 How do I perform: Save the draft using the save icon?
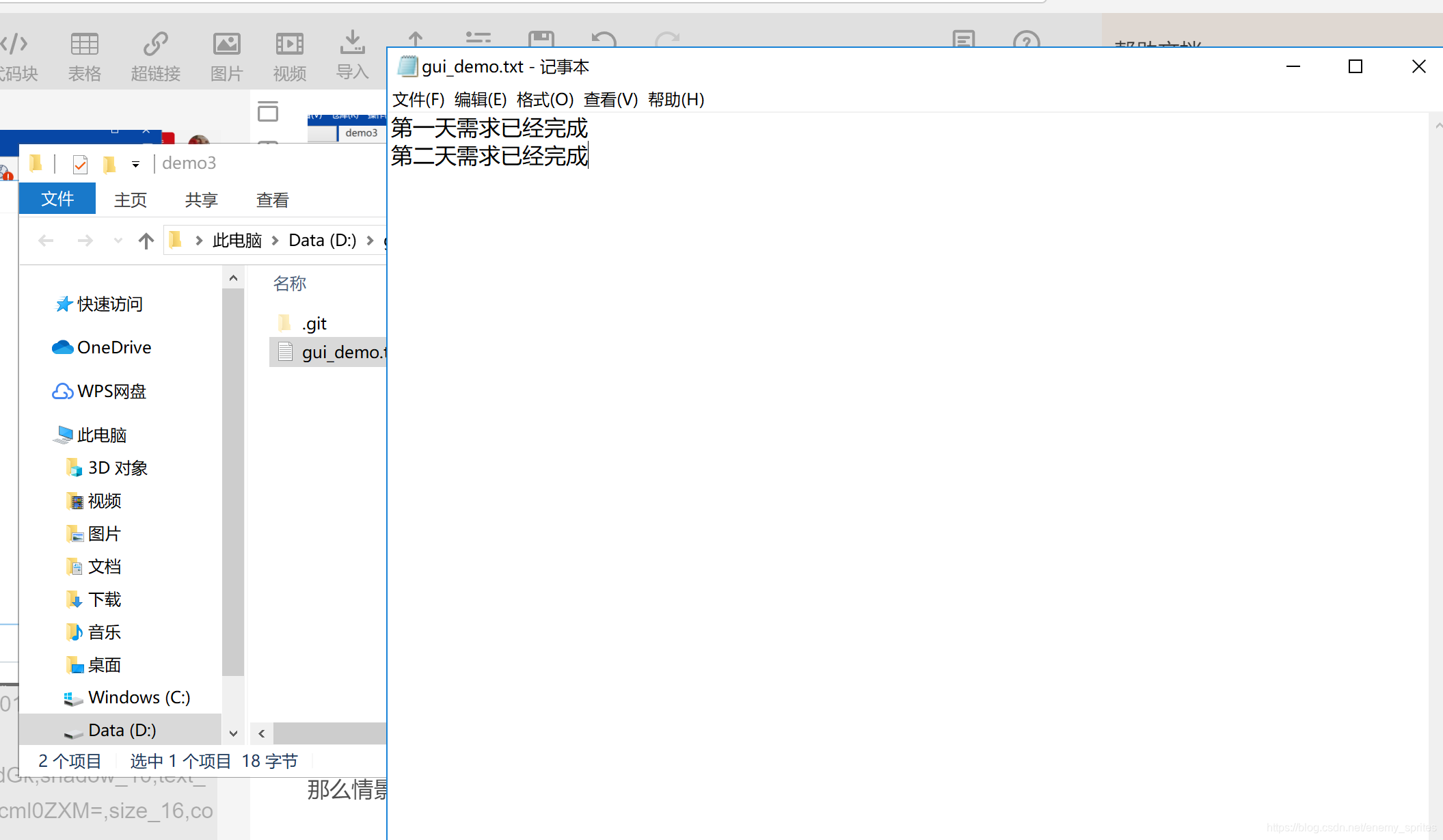coord(541,40)
